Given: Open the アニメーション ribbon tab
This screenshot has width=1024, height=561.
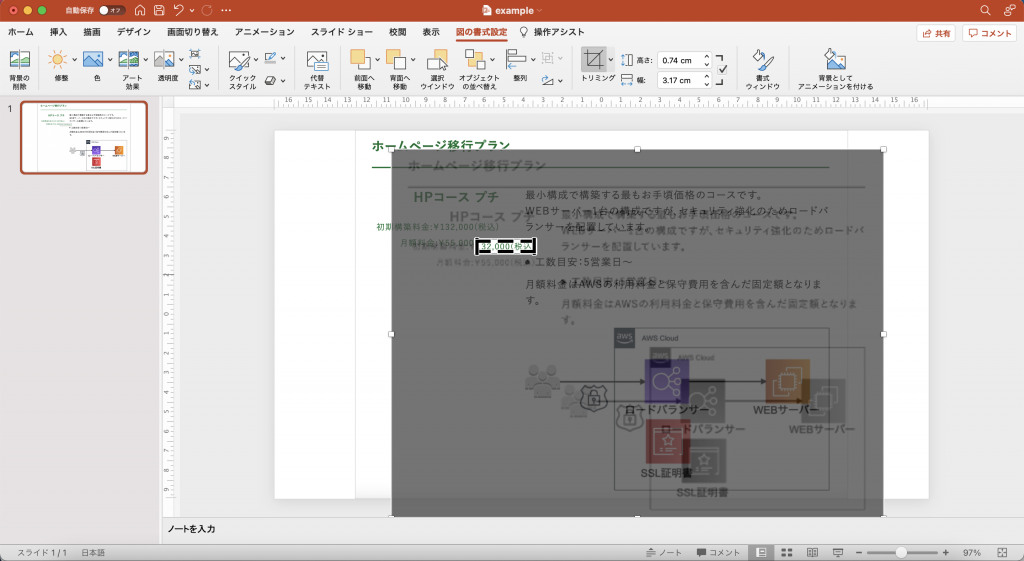Looking at the screenshot, I should pyautogui.click(x=264, y=32).
